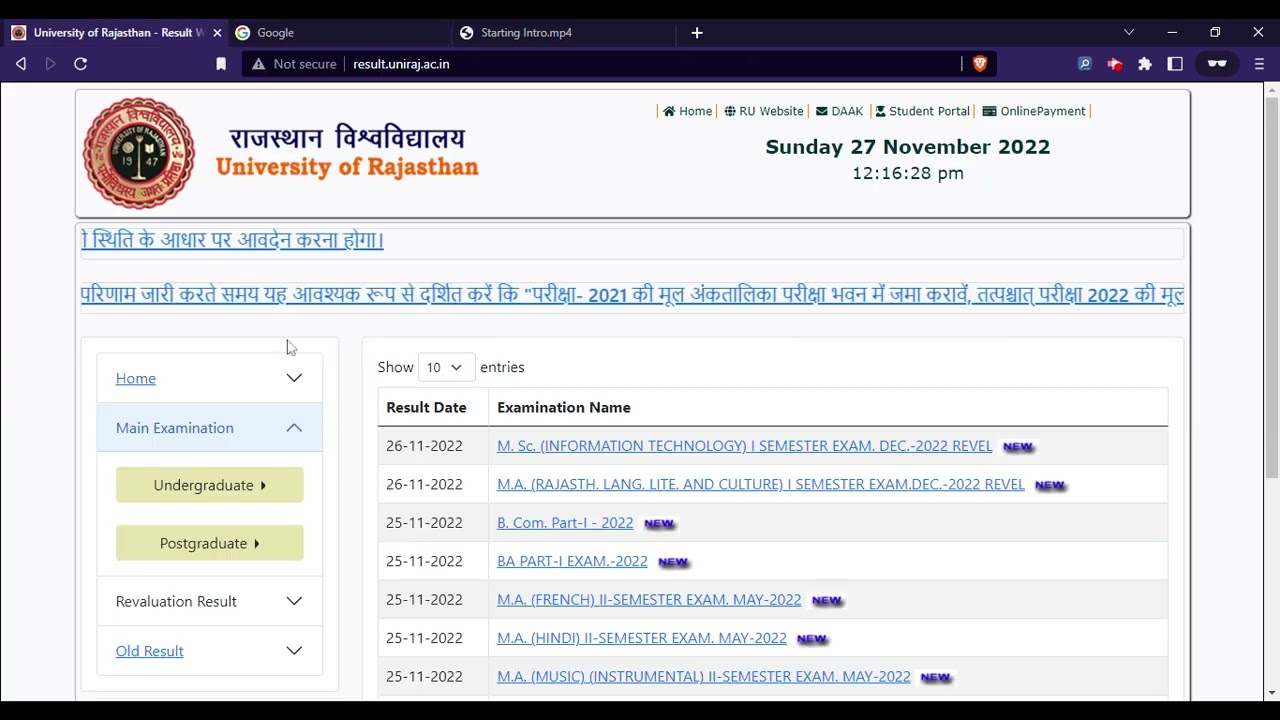Image resolution: width=1280 pixels, height=720 pixels.
Task: Reload the page with the refresh icon
Action: click(x=81, y=64)
